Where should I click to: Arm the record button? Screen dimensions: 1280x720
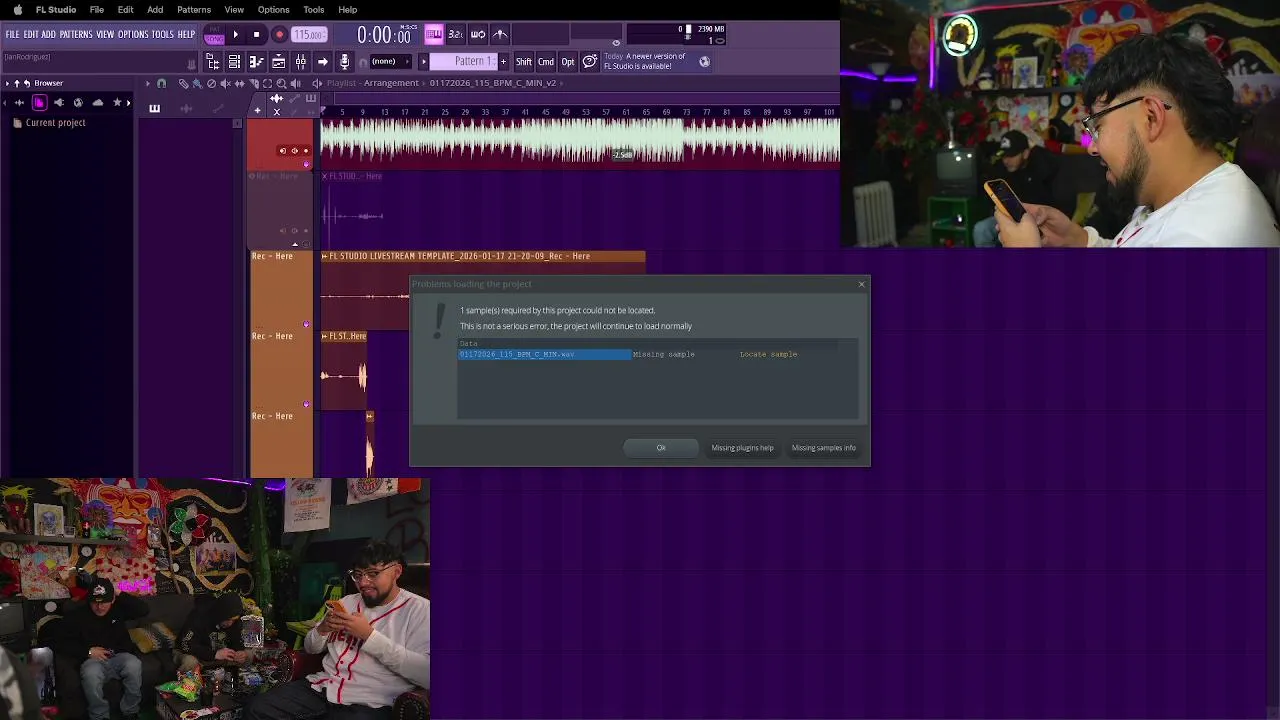[x=279, y=34]
